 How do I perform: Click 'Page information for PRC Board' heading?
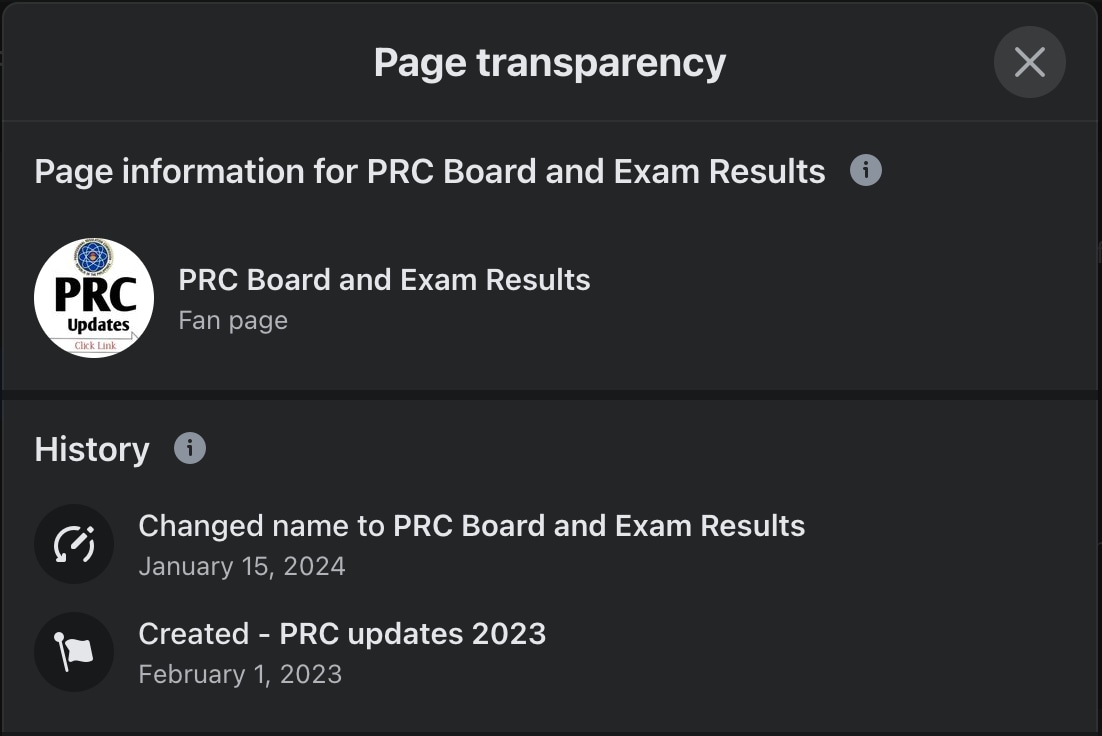point(430,171)
